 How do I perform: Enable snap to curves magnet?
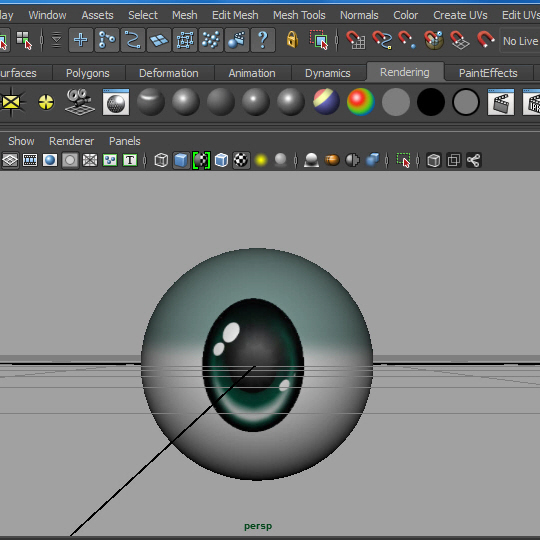pyautogui.click(x=382, y=40)
